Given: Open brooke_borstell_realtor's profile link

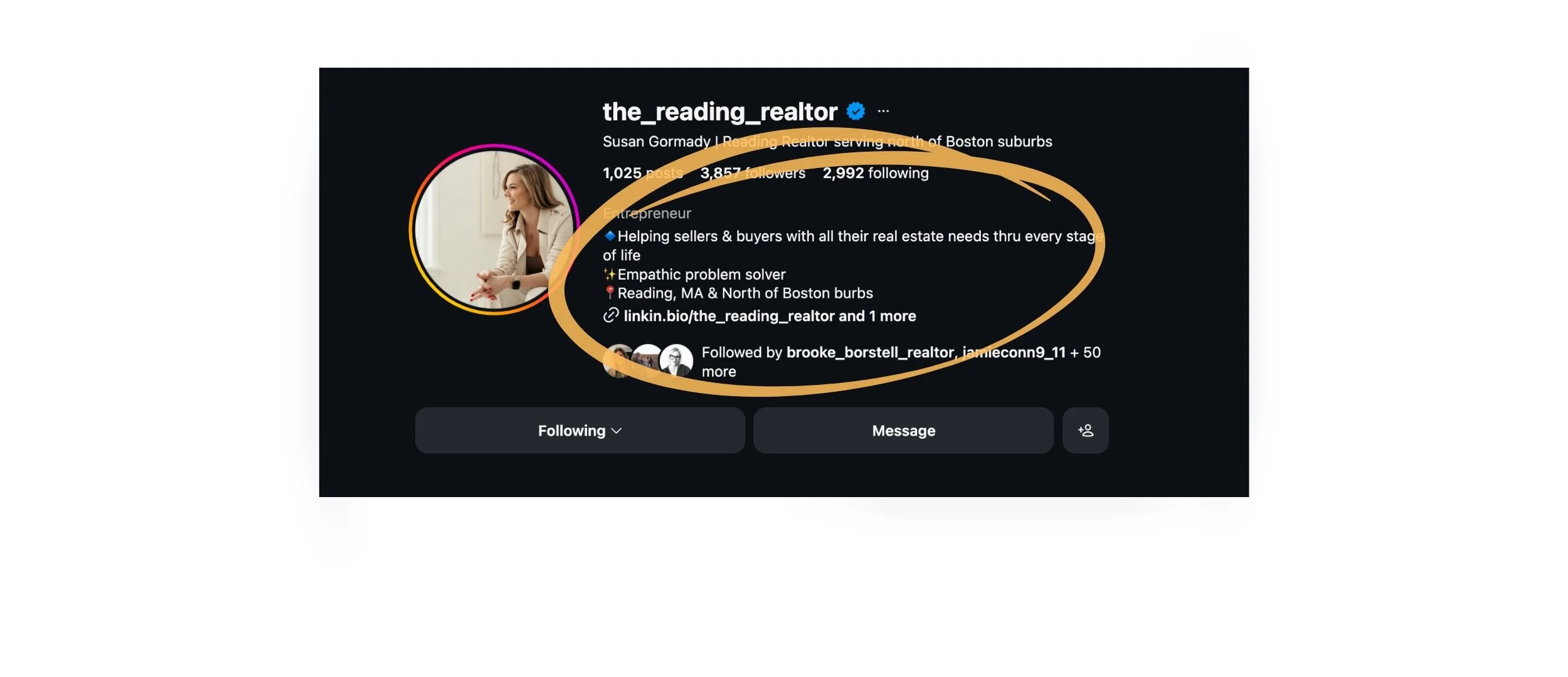Looking at the screenshot, I should click(x=870, y=352).
